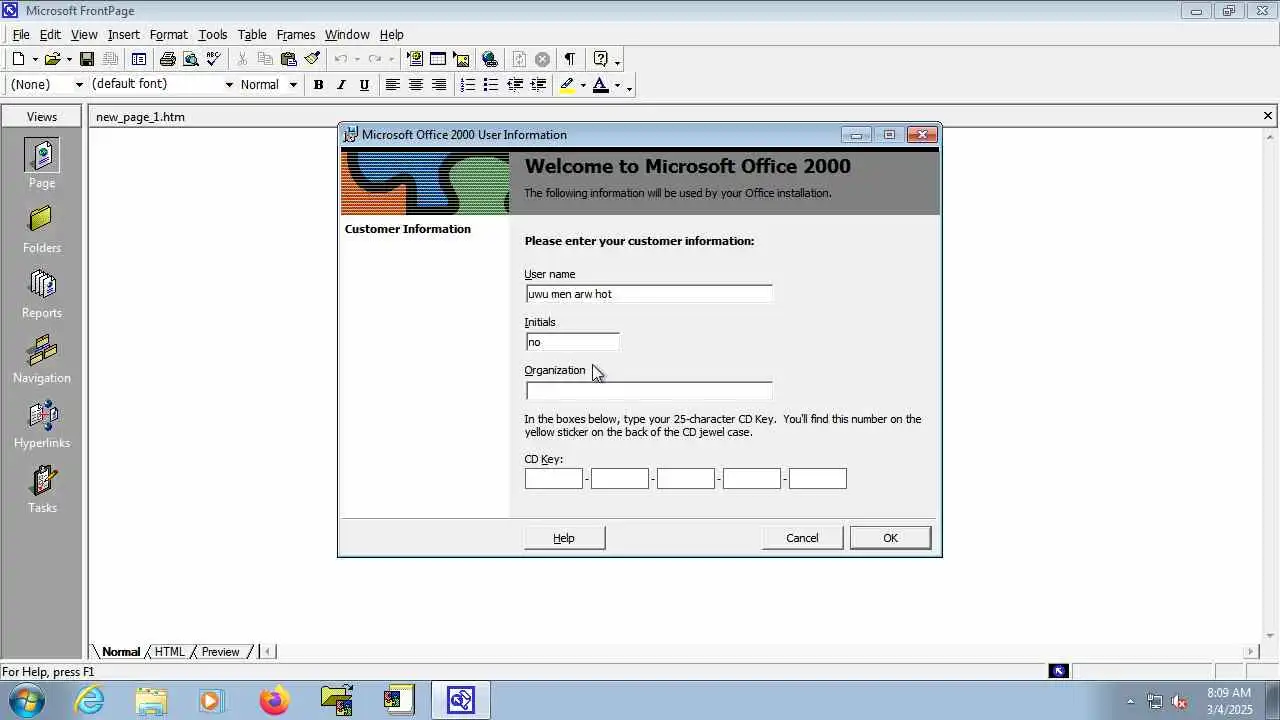This screenshot has width=1280, height=720.
Task: Open the font color dropdown arrow
Action: pos(616,86)
